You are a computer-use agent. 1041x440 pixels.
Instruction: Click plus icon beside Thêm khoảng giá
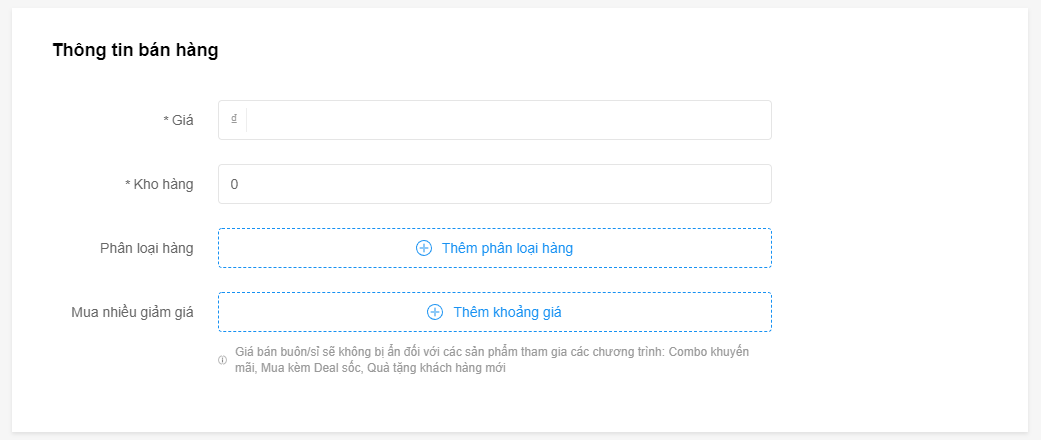(435, 312)
